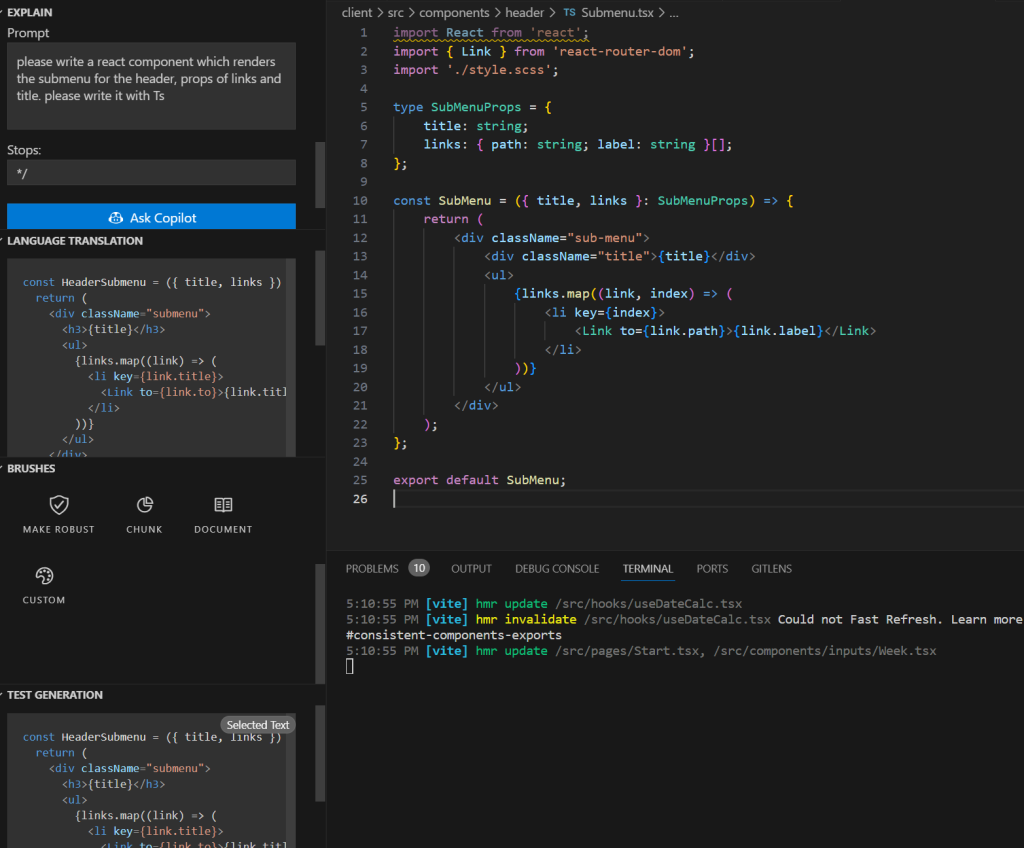Choose the Document brush
Image resolution: width=1024 pixels, height=848 pixels.
click(223, 505)
